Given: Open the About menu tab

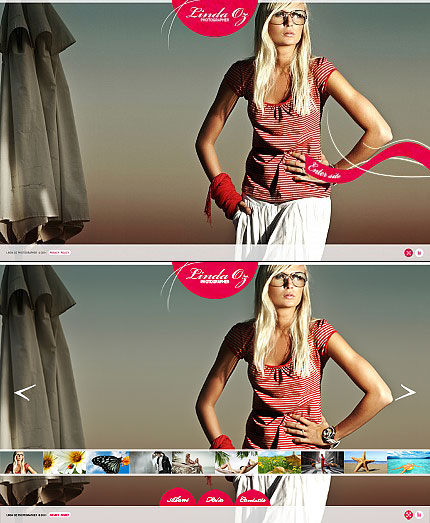Looking at the screenshot, I should [178, 498].
